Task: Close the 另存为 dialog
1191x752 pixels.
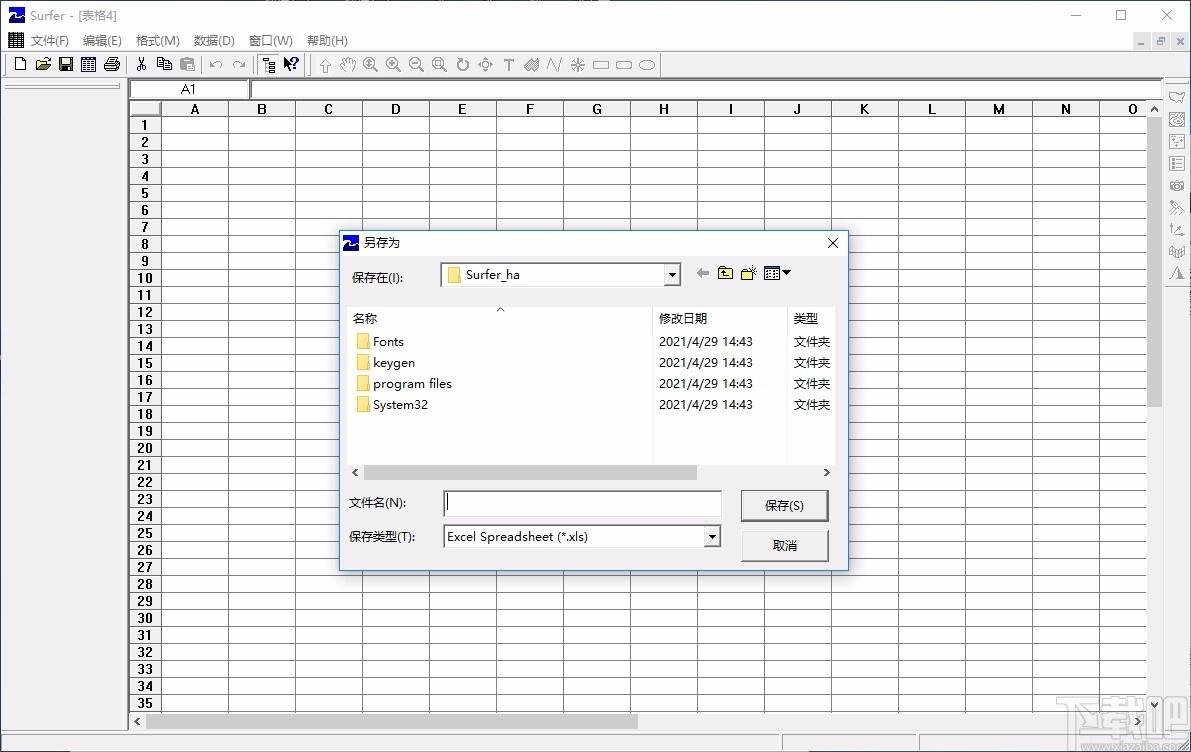Action: point(832,243)
